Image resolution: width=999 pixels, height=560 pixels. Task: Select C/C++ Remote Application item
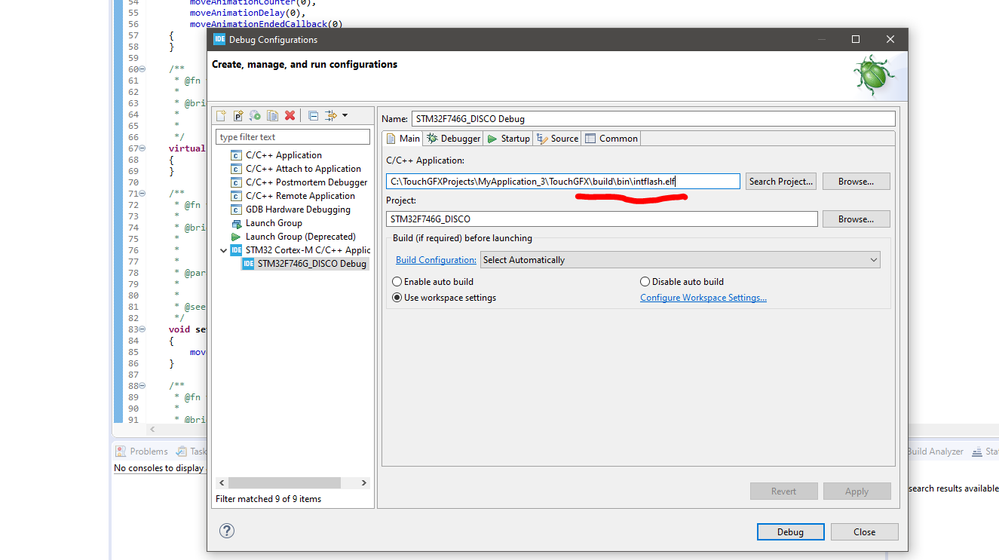click(300, 196)
